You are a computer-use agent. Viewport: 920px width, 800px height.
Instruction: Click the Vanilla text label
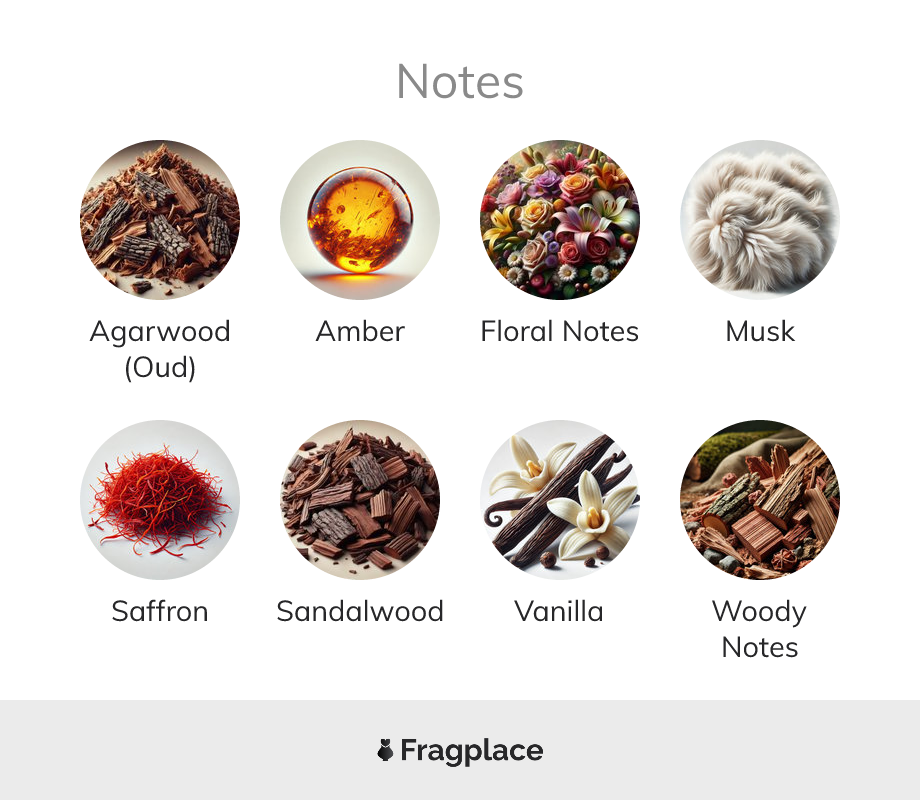[x=560, y=611]
